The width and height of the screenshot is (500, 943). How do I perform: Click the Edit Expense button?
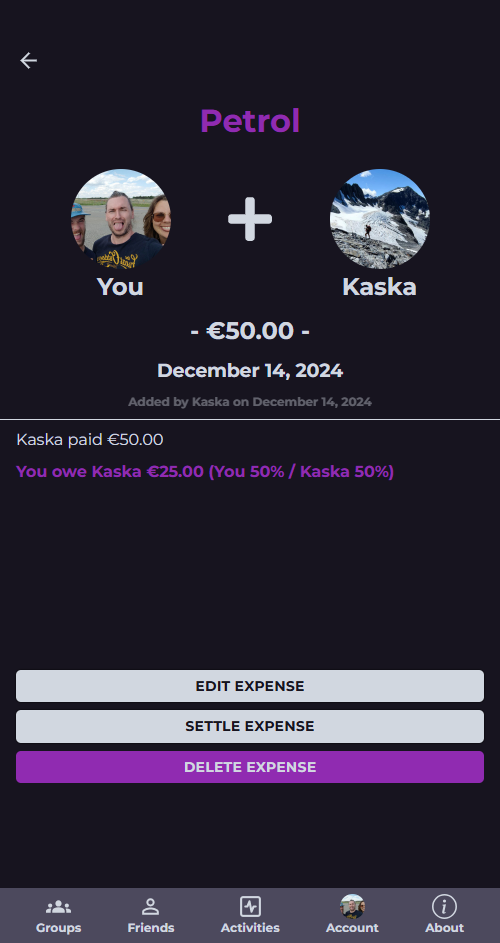click(250, 686)
